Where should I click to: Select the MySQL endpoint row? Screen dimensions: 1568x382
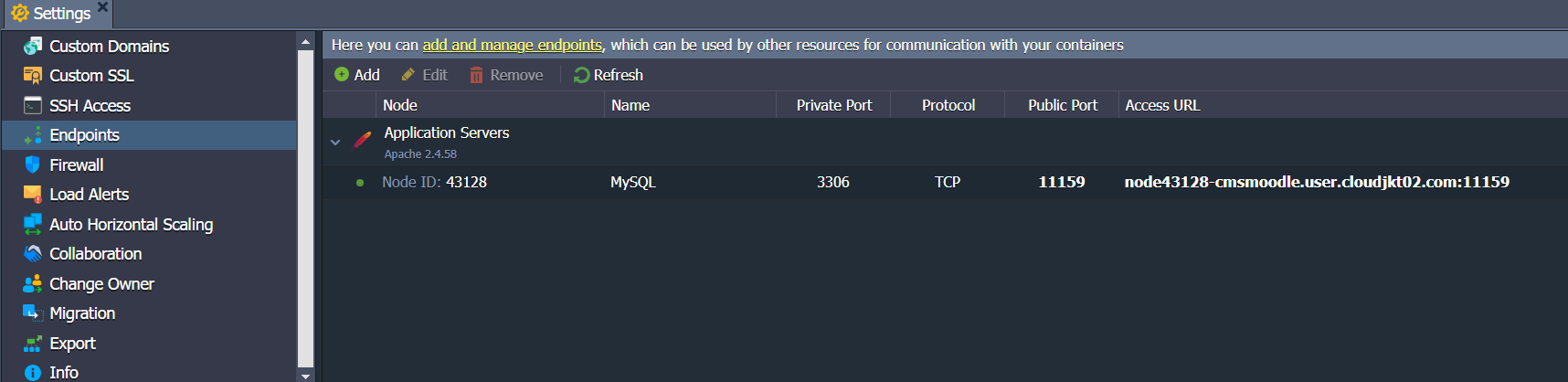(x=632, y=182)
